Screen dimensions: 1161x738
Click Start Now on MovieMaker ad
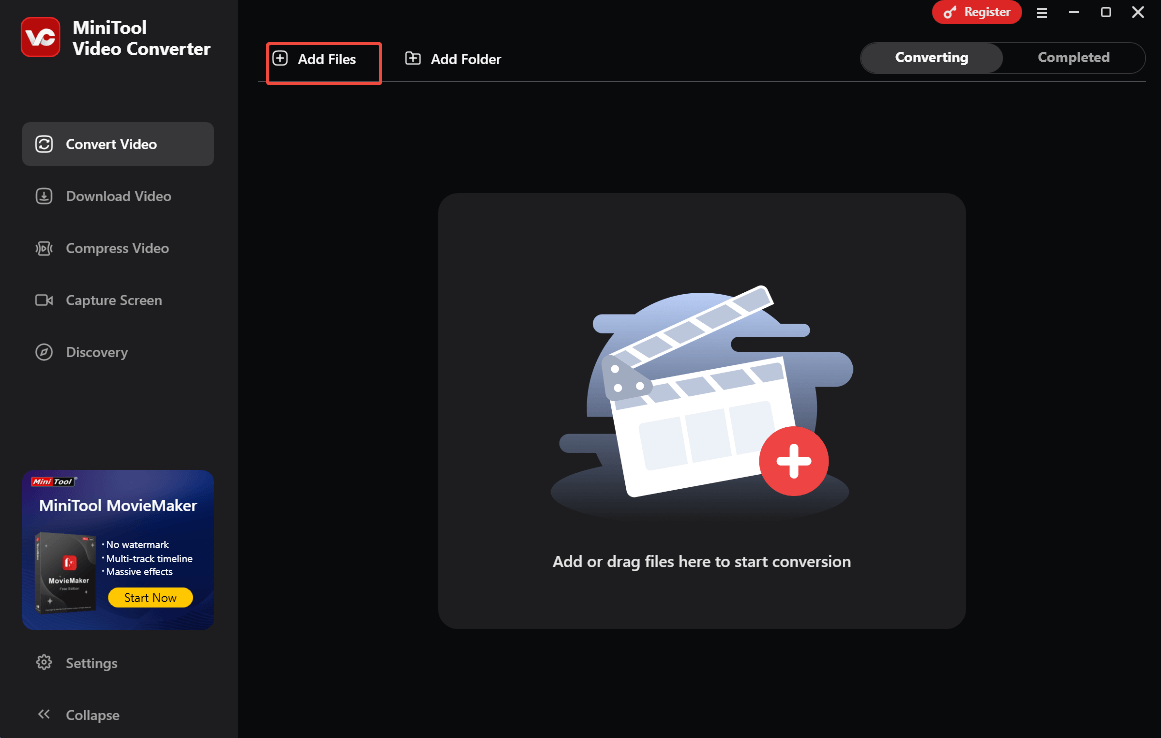pos(150,597)
